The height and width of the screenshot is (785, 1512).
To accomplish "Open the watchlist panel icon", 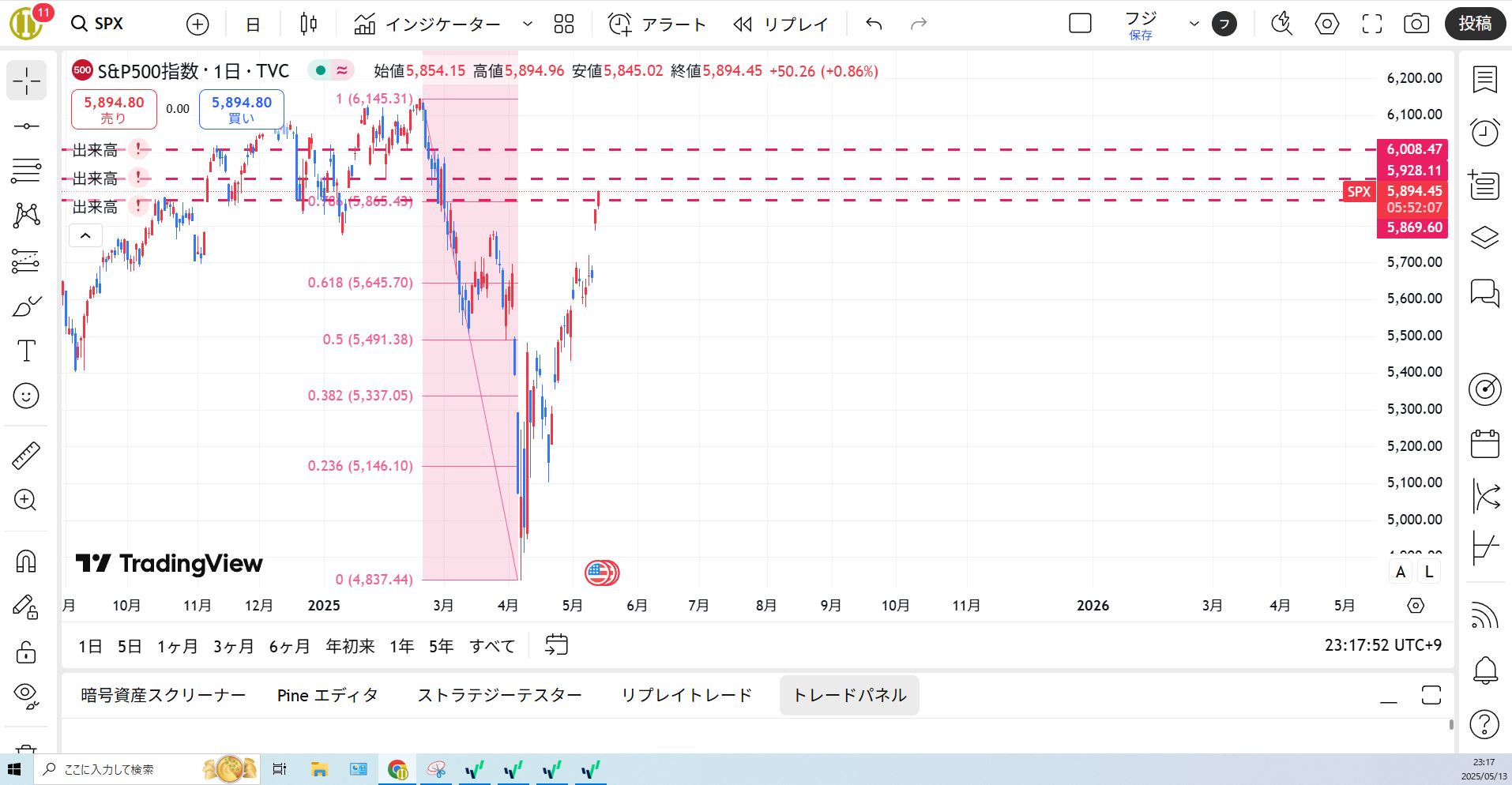I will point(1485,81).
